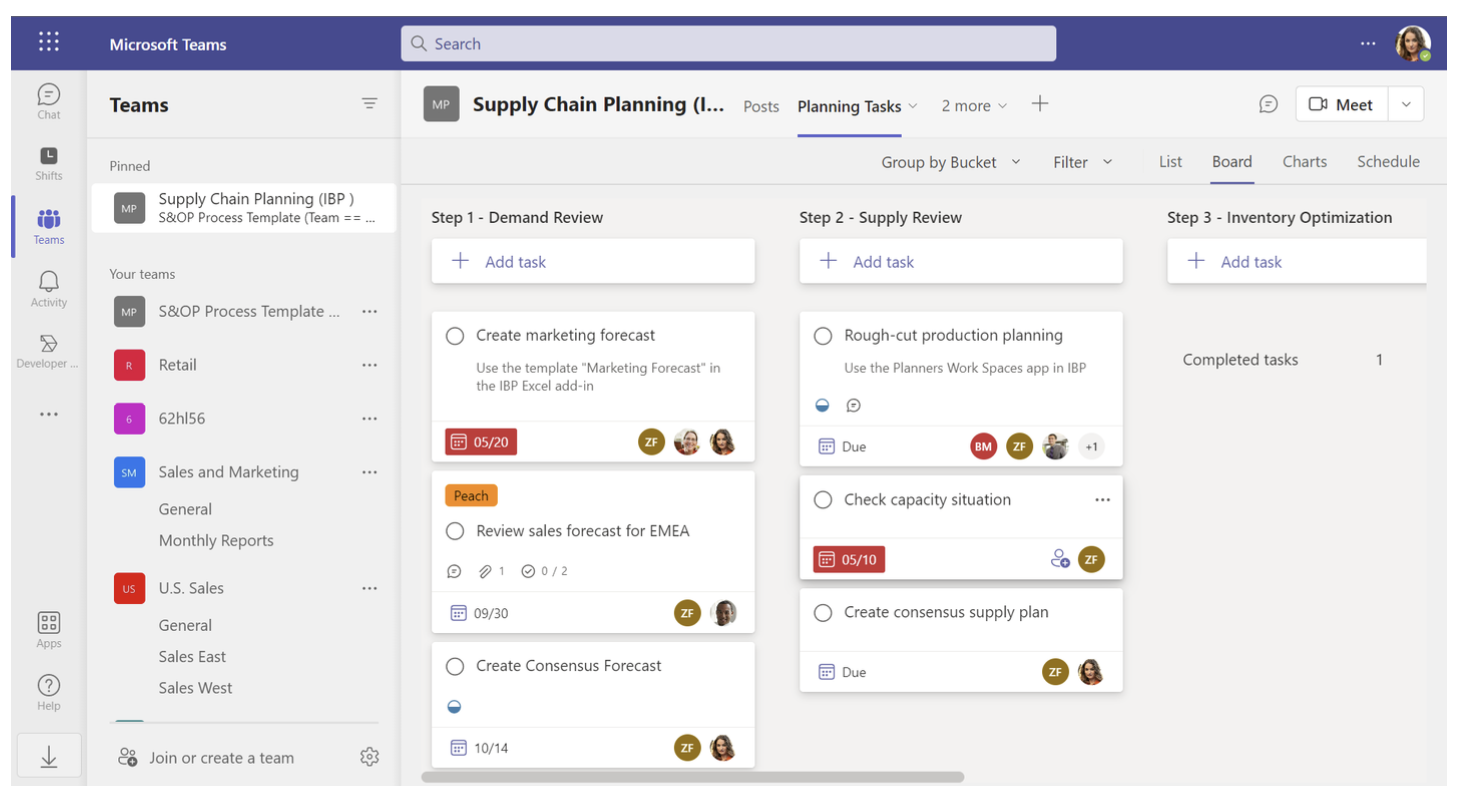This screenshot has width=1460, height=798.
Task: Click the Peach label on Review sales forecast
Action: [471, 496]
